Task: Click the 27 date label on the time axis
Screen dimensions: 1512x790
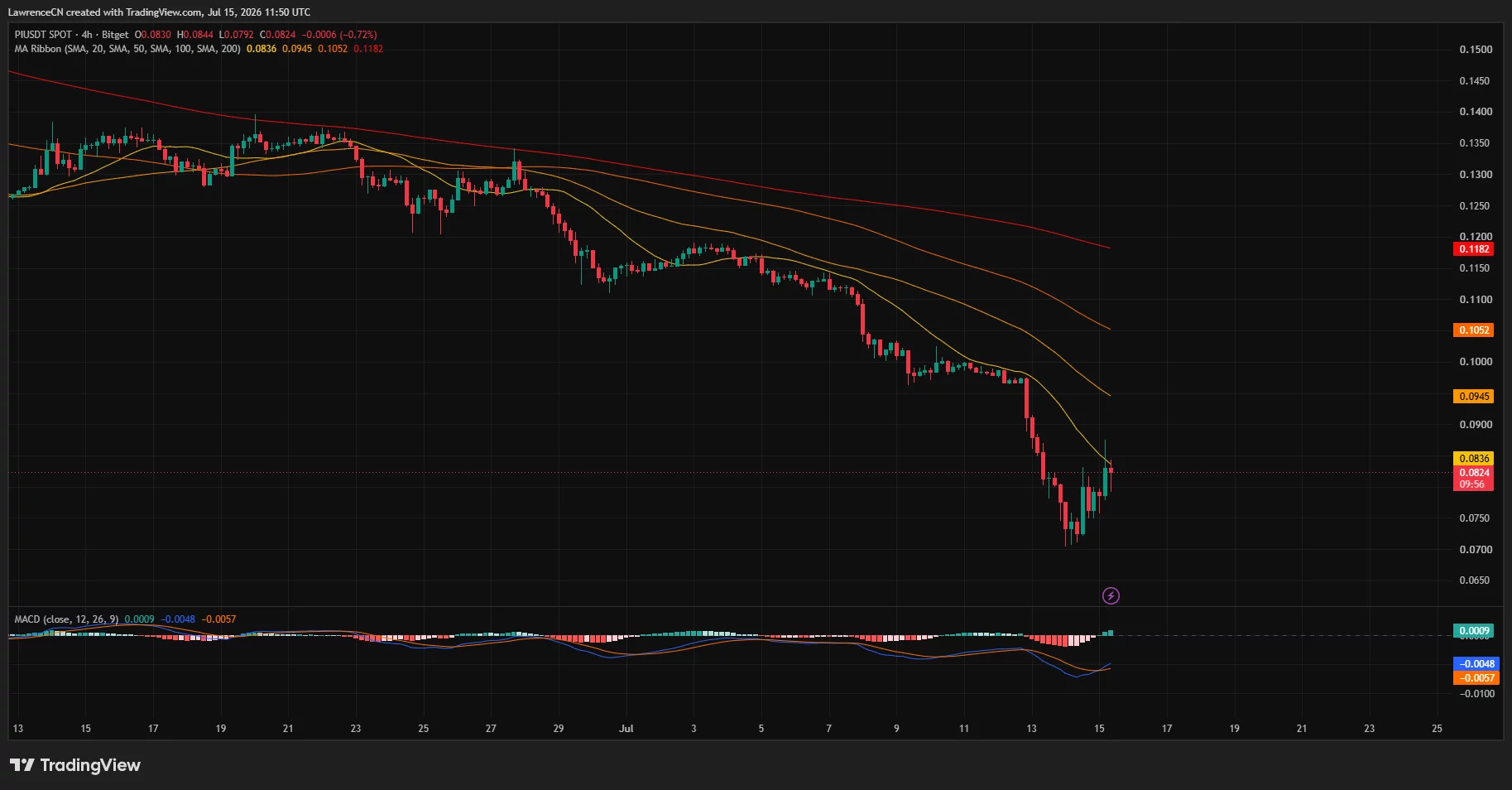Action: [491, 729]
